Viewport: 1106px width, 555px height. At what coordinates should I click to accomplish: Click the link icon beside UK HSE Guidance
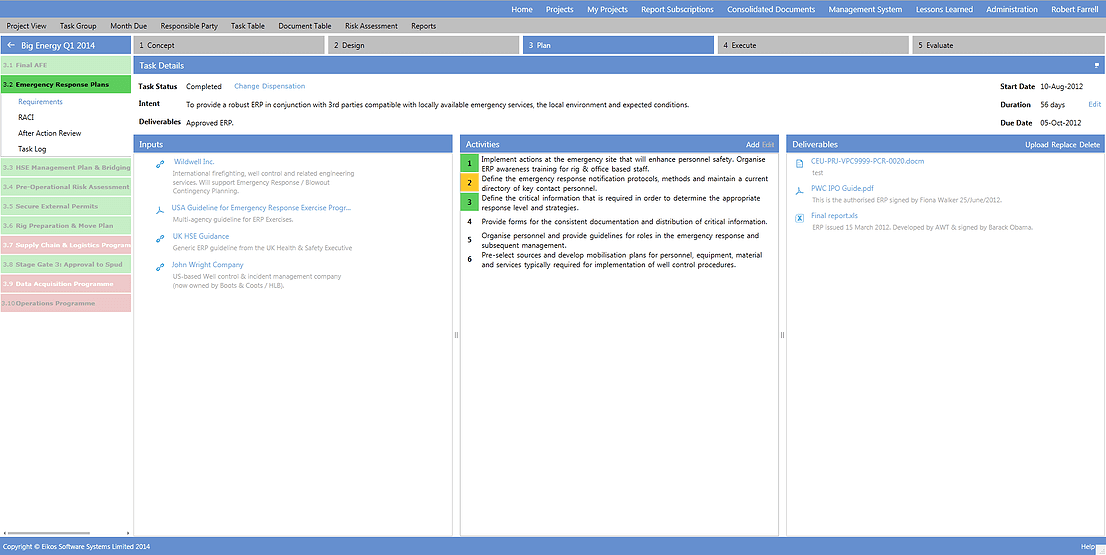pos(160,238)
